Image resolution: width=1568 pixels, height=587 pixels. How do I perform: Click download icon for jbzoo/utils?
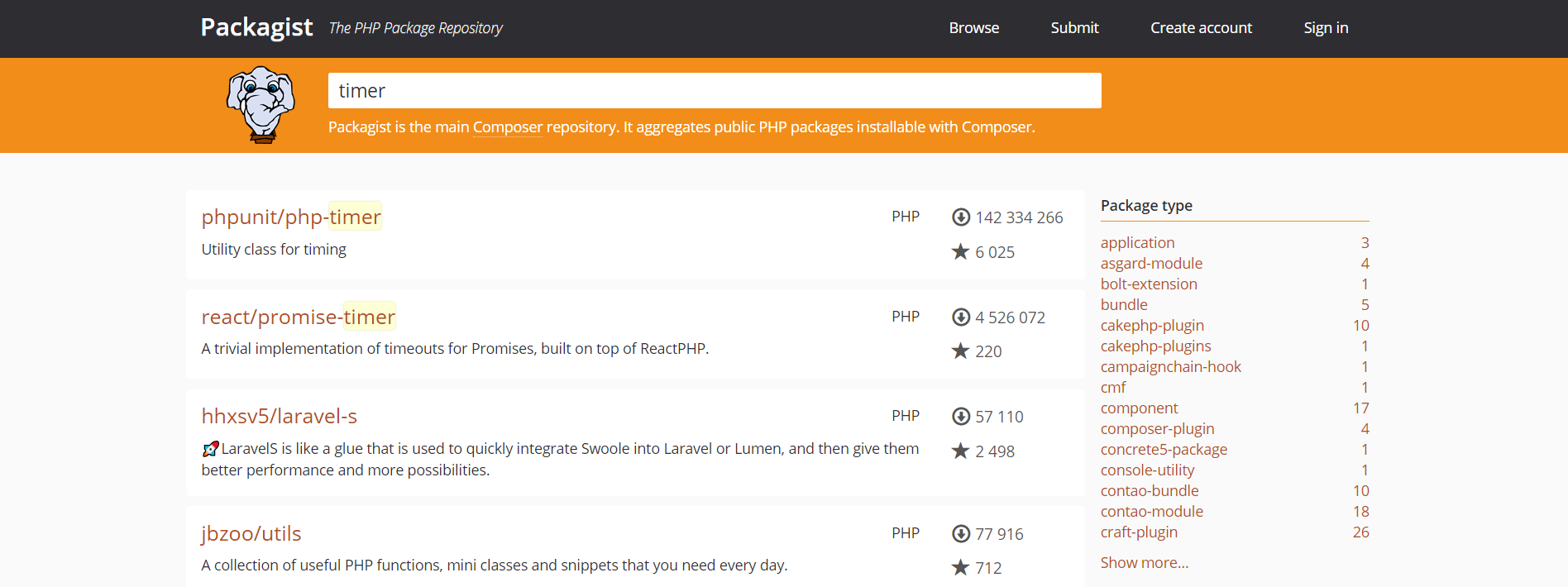click(x=960, y=534)
